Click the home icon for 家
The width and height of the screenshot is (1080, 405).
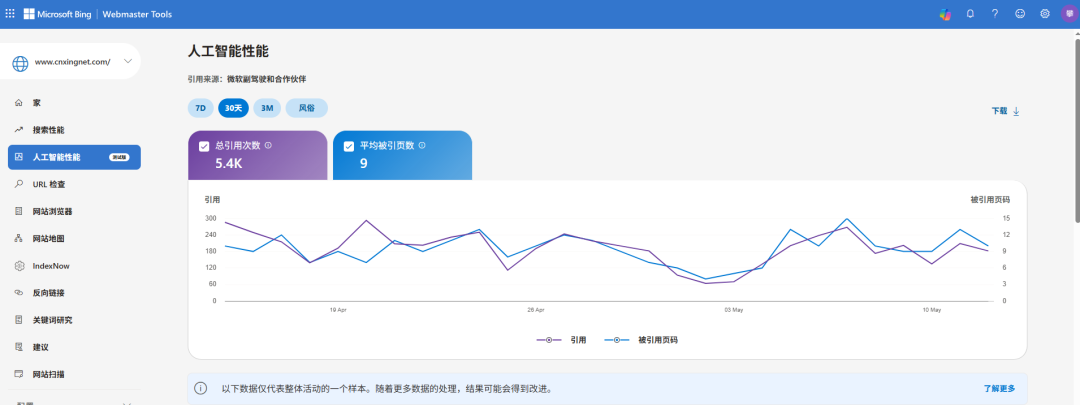[19, 103]
